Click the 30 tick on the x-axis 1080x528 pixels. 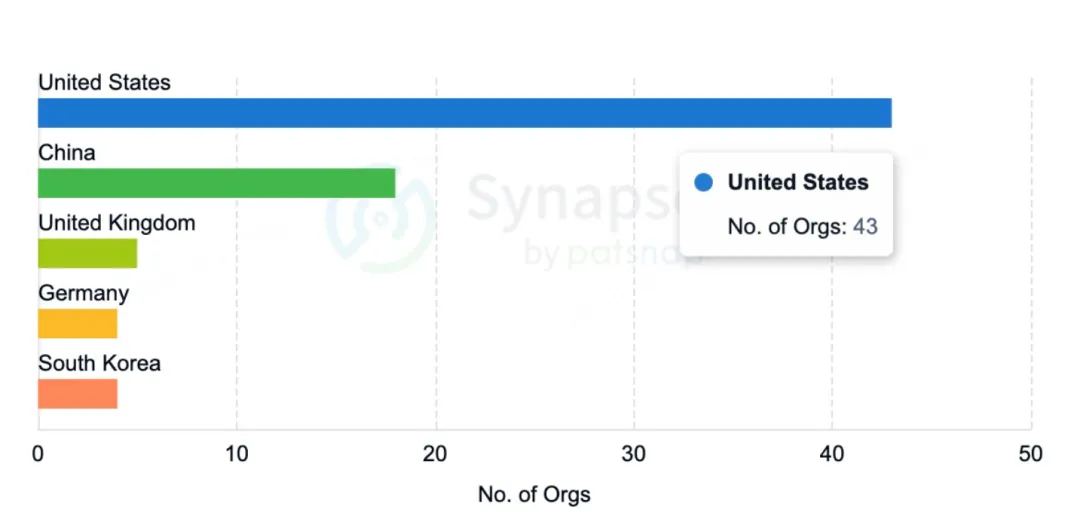[633, 454]
